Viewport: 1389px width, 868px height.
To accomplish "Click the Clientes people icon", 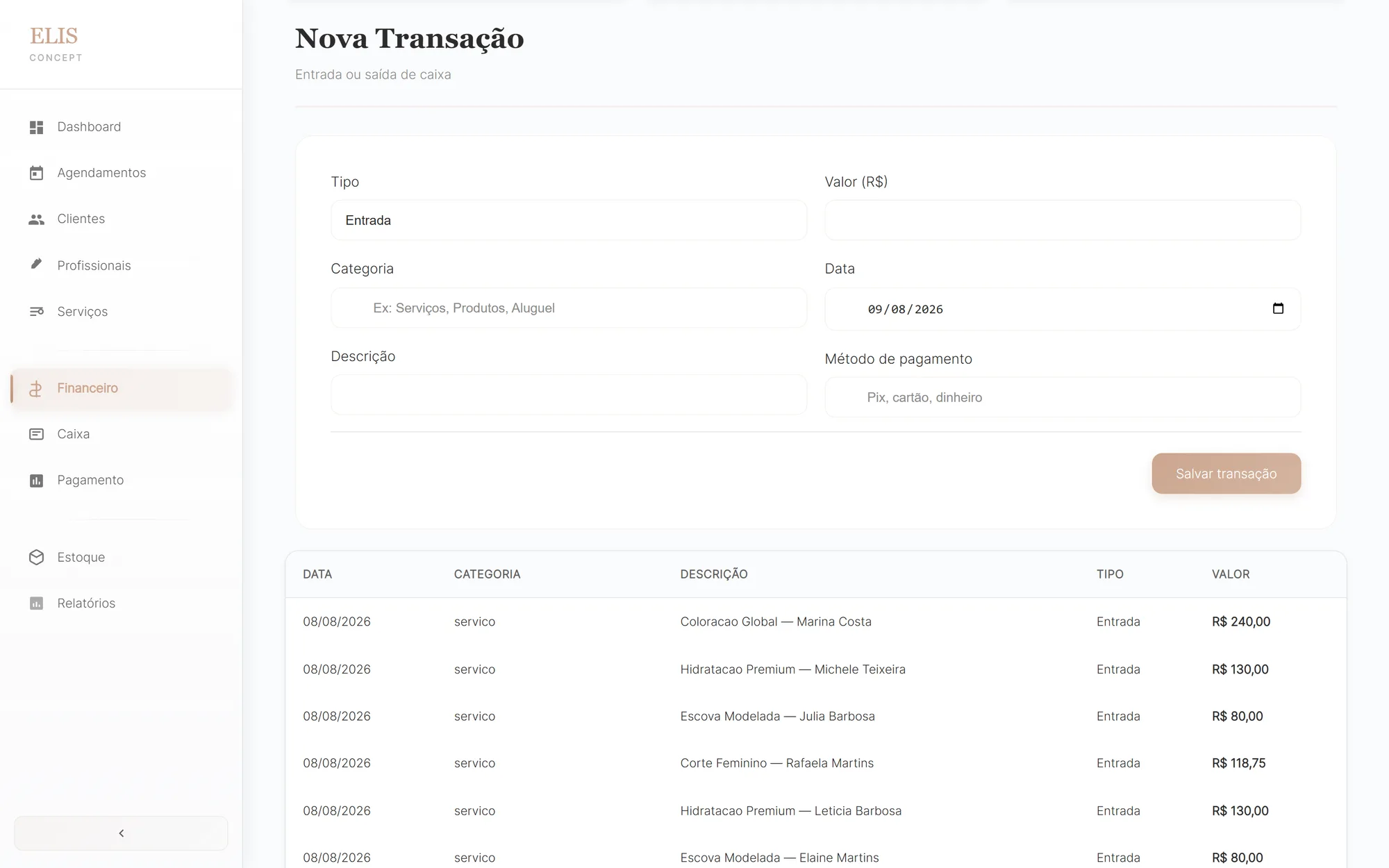I will pos(37,219).
